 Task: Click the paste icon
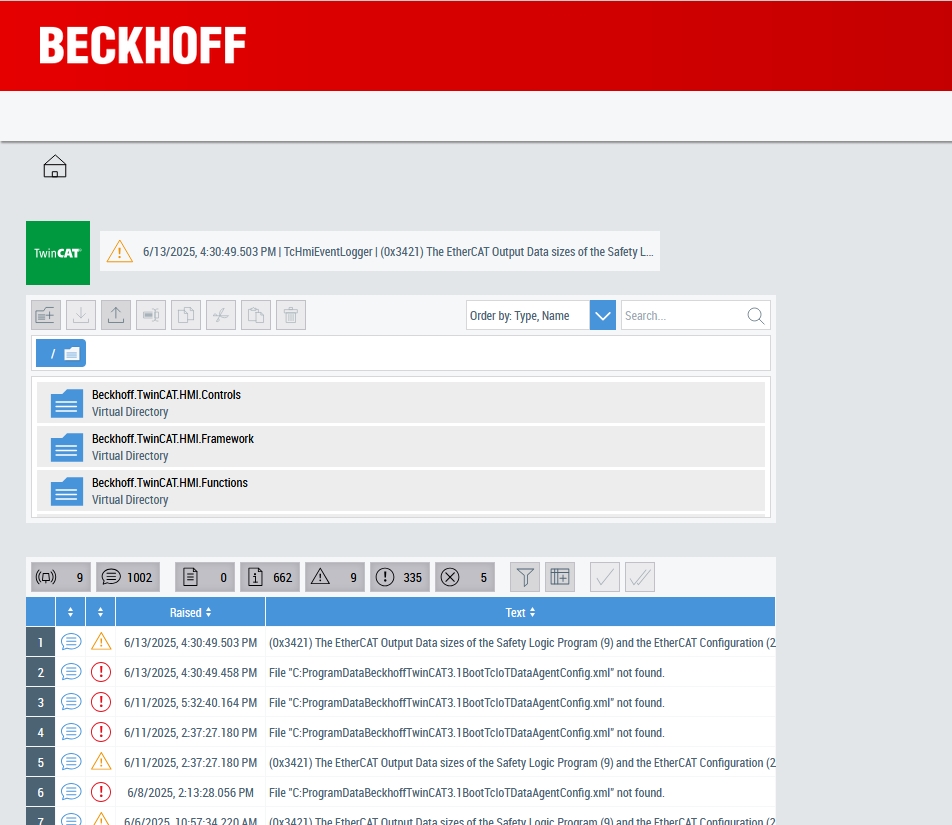256,315
